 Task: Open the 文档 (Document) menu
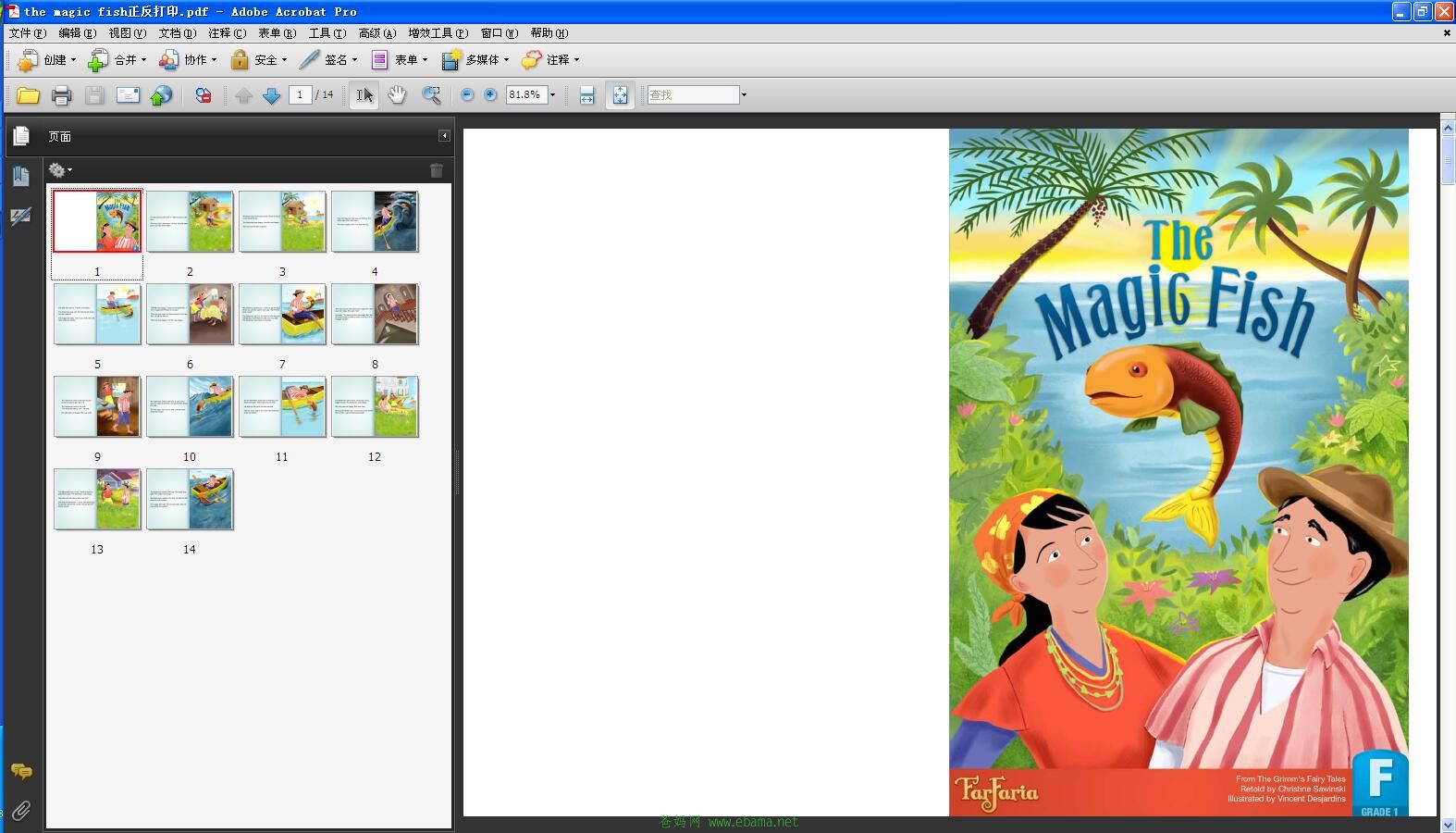(178, 33)
